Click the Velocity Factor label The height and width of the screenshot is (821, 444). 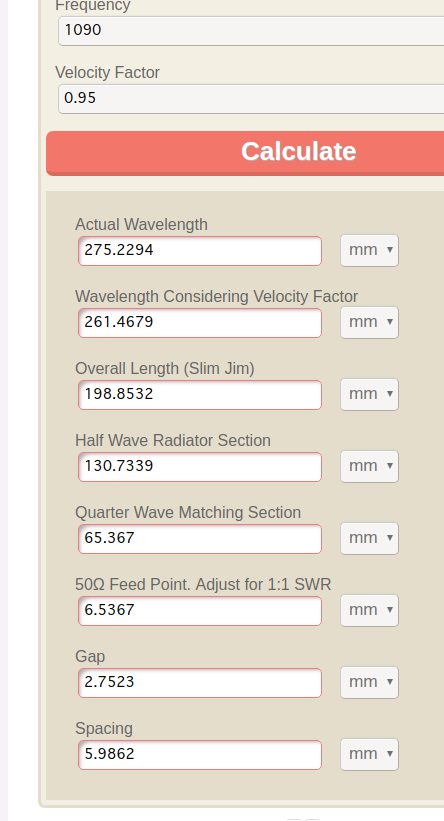(107, 72)
